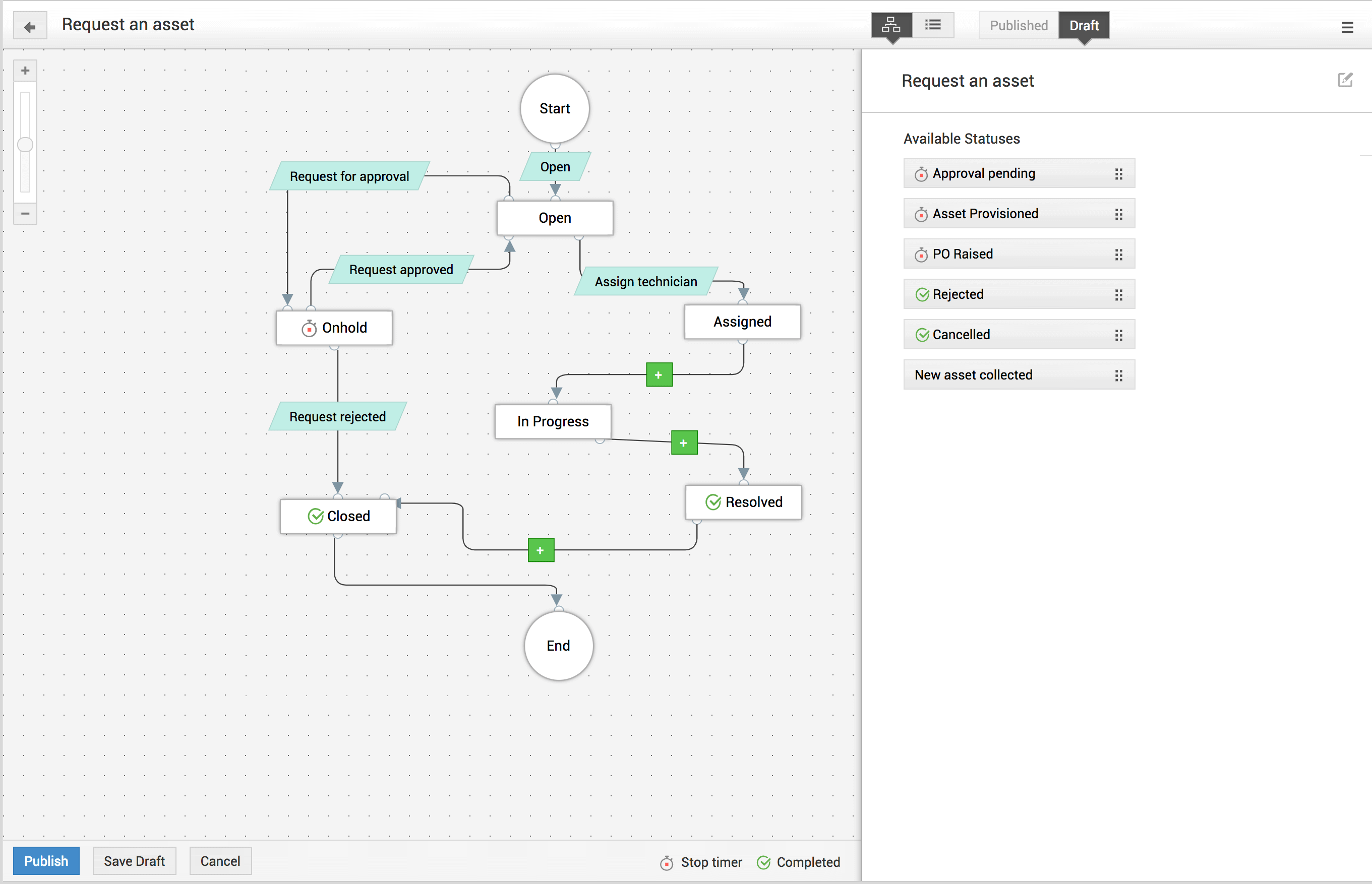
Task: Click the Save Draft button
Action: point(134,860)
